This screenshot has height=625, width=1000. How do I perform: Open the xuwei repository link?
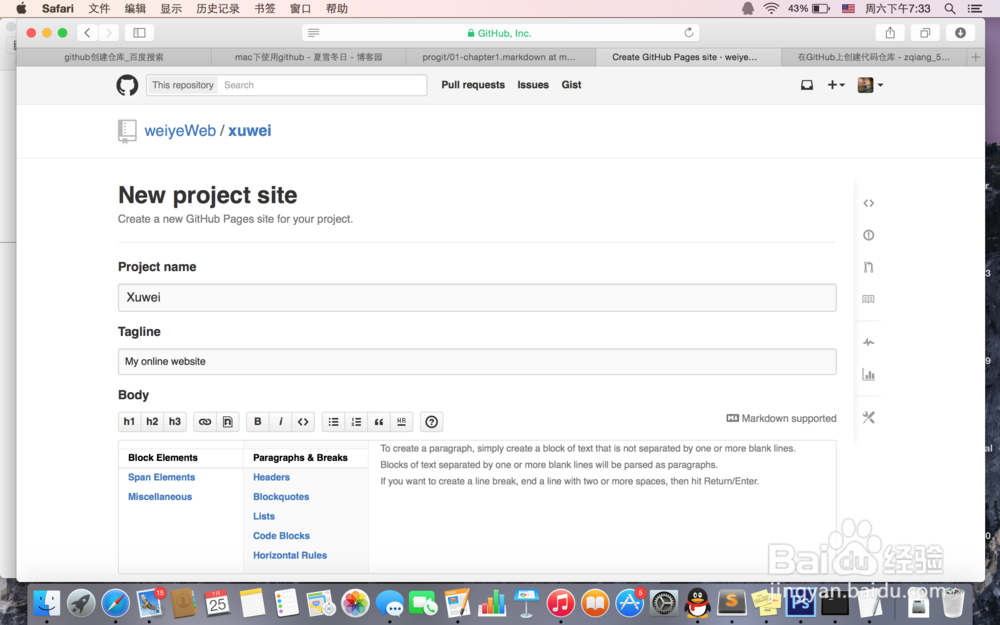250,131
